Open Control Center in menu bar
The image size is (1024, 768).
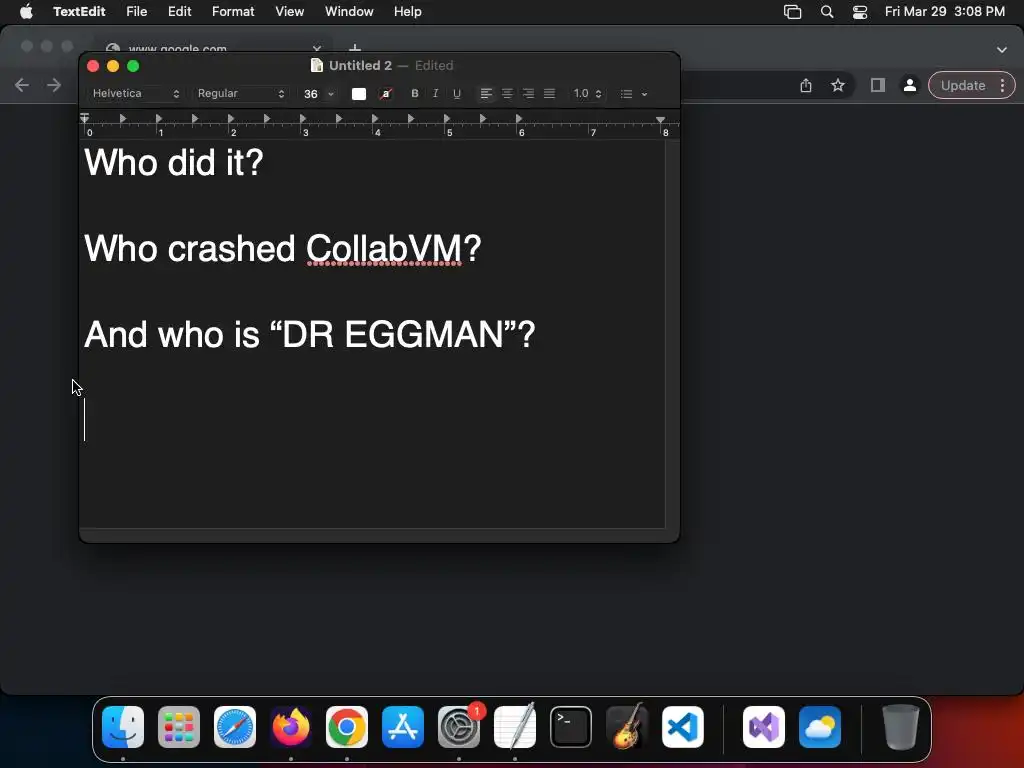tap(860, 12)
